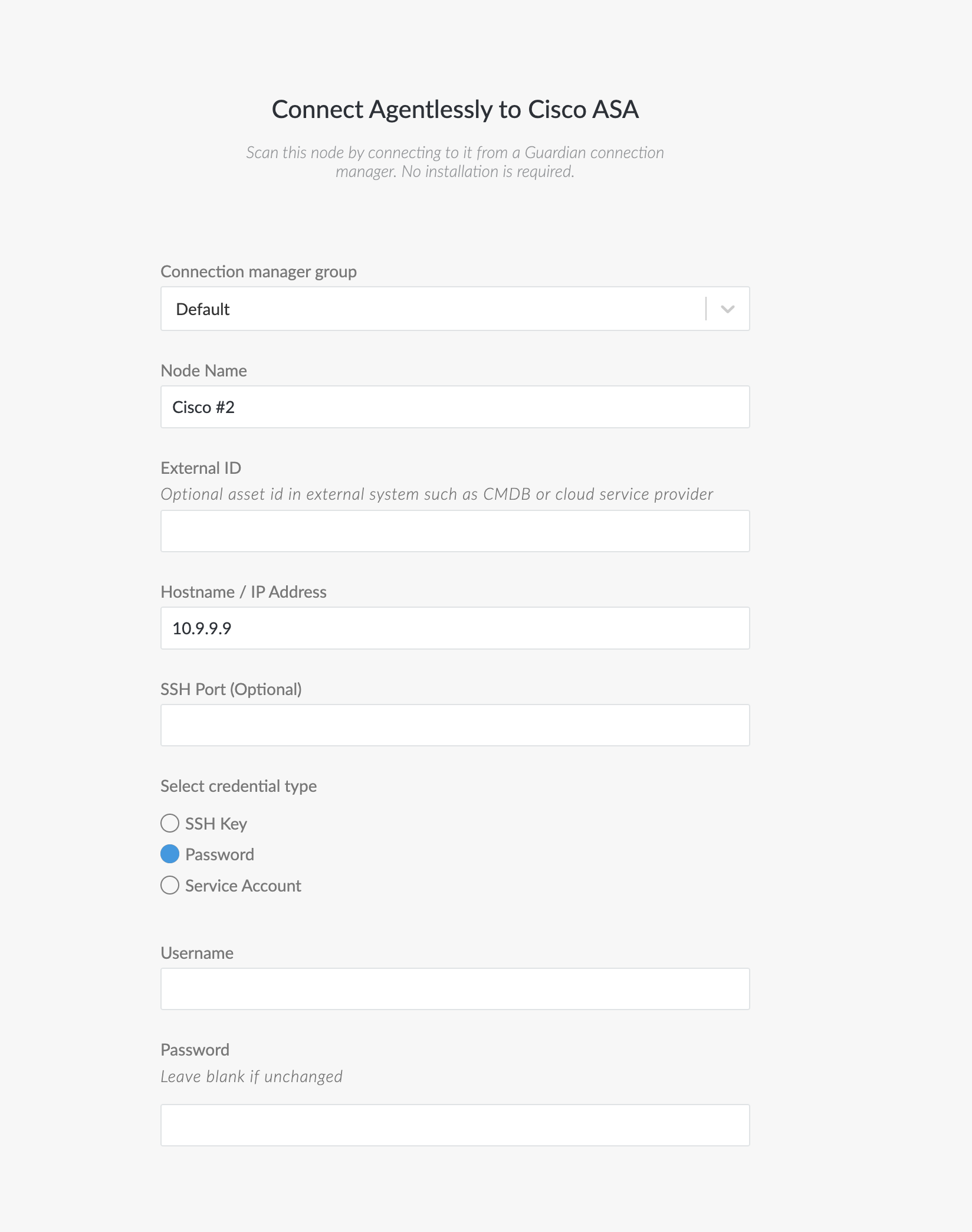Focus the Password entry box at bottom

tap(455, 1125)
